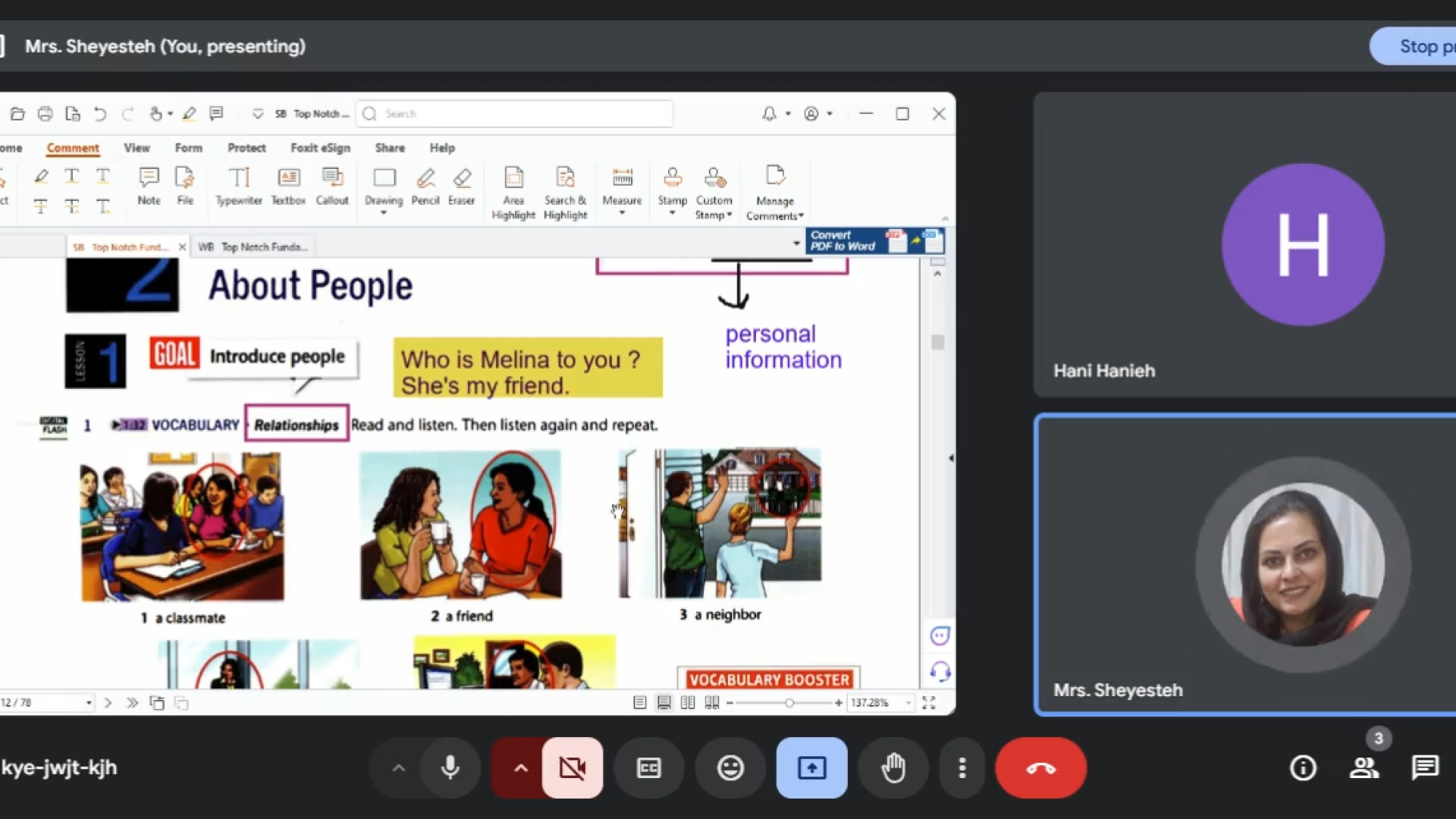The image size is (1456, 819).
Task: Click the zoom slider handle
Action: click(x=789, y=703)
